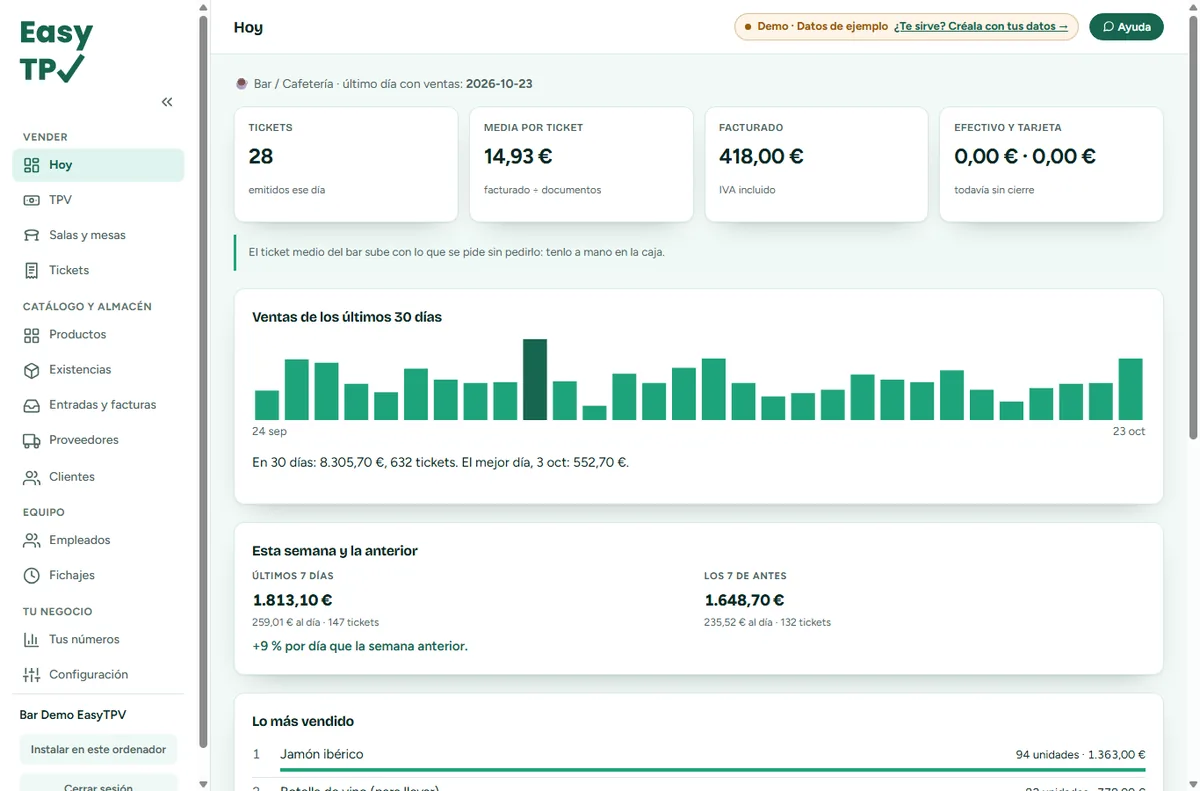Click the Clientes people icon
1200x791 pixels.
32,477
